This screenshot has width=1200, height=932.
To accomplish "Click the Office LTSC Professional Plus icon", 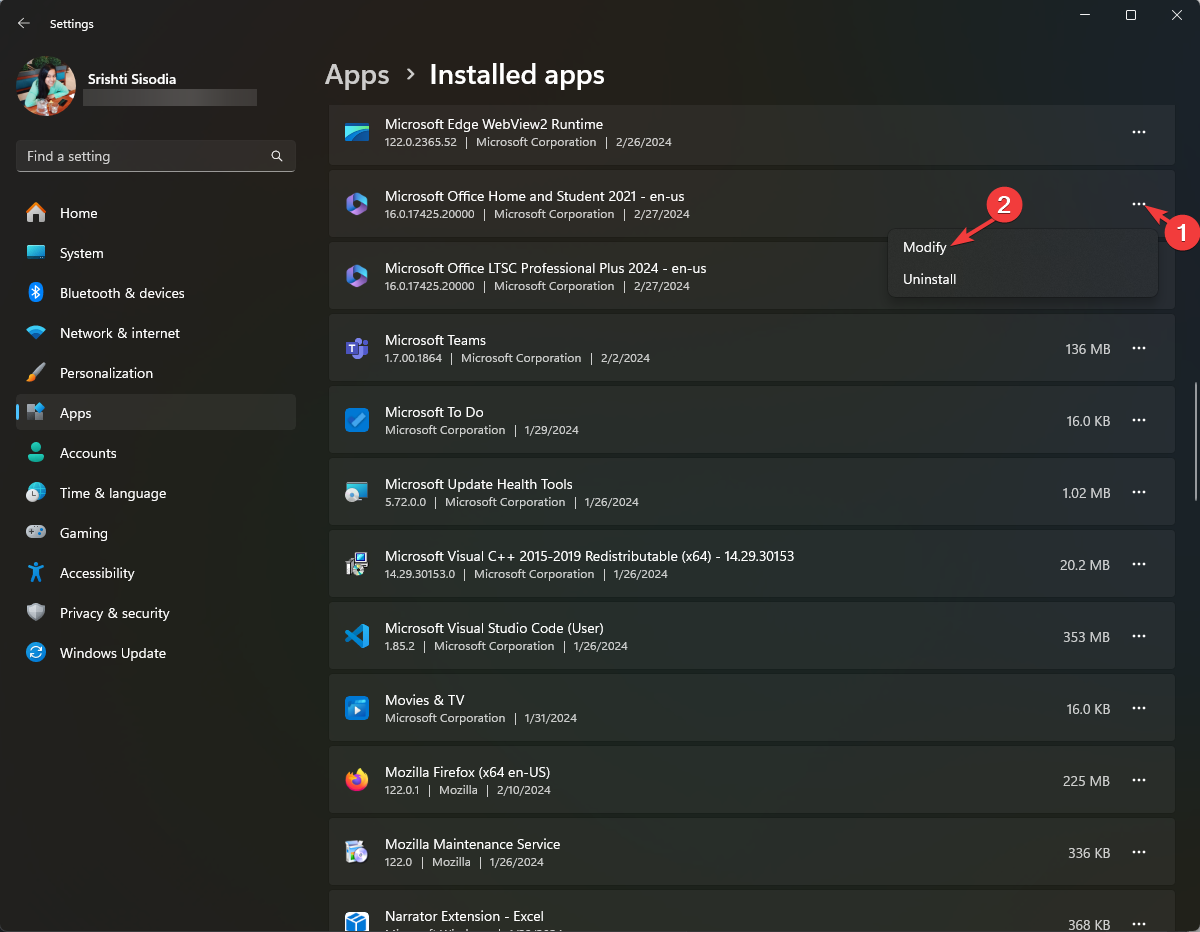I will tap(357, 276).
